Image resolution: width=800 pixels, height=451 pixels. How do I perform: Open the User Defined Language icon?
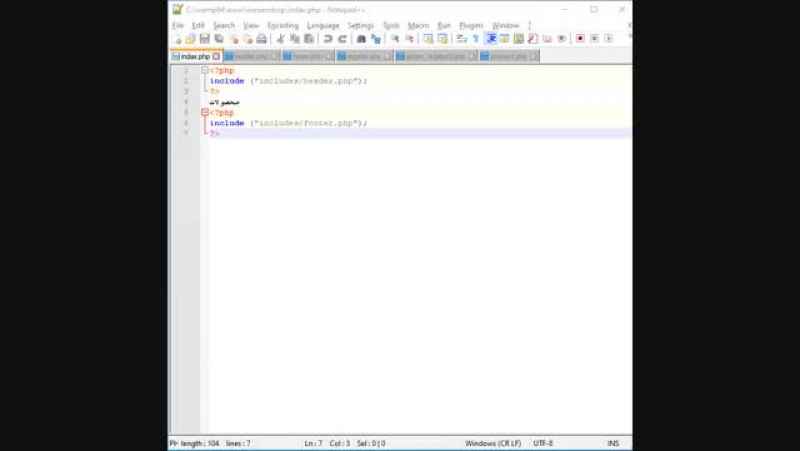(x=505, y=39)
